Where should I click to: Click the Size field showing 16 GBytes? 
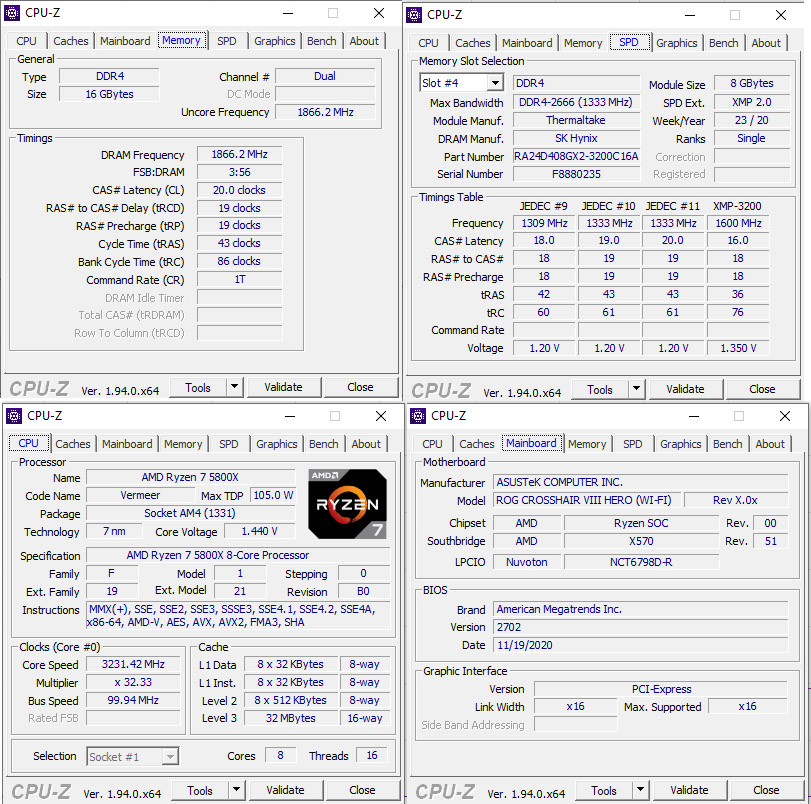109,94
